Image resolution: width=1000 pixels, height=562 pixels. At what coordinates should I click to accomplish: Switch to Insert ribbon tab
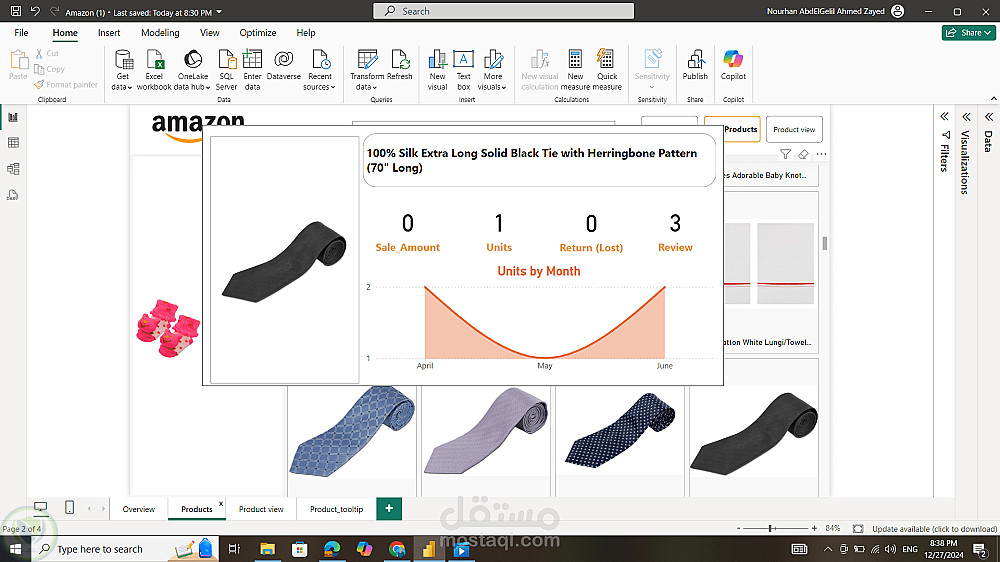click(109, 33)
